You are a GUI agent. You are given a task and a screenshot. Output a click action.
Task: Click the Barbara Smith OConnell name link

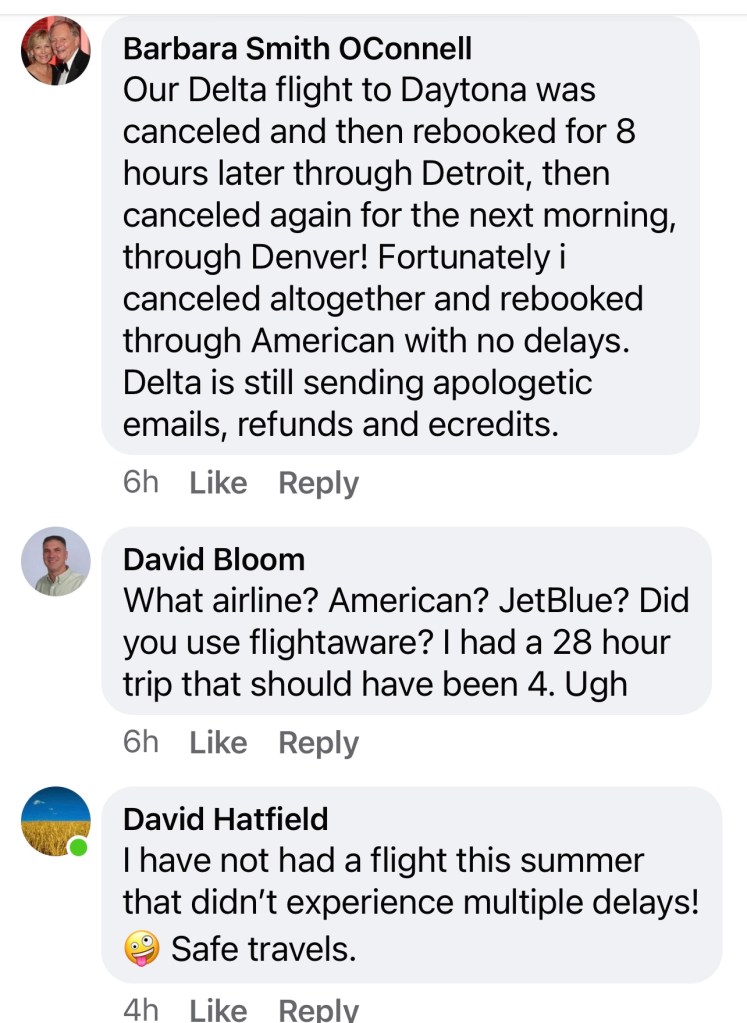[x=297, y=48]
